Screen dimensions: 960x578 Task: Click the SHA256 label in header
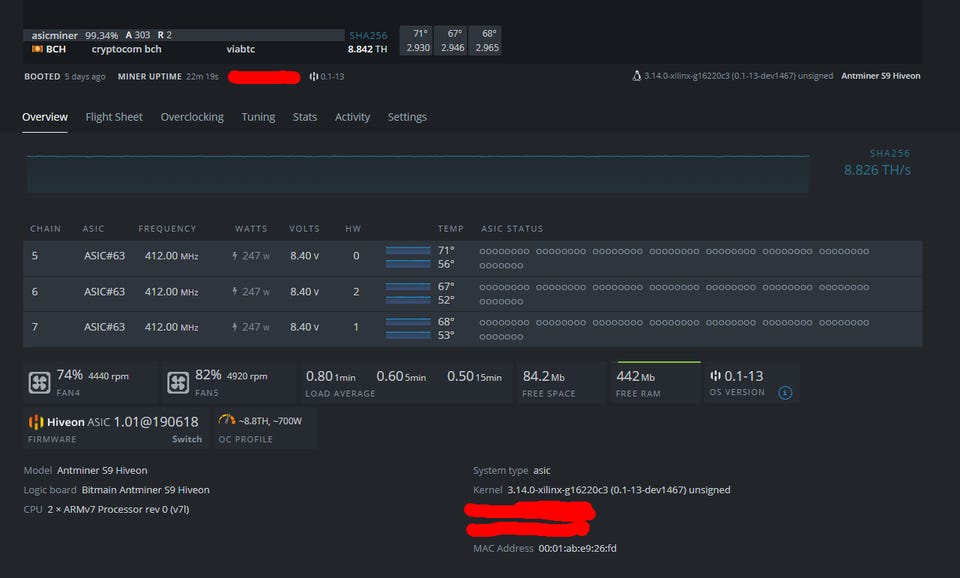368,36
